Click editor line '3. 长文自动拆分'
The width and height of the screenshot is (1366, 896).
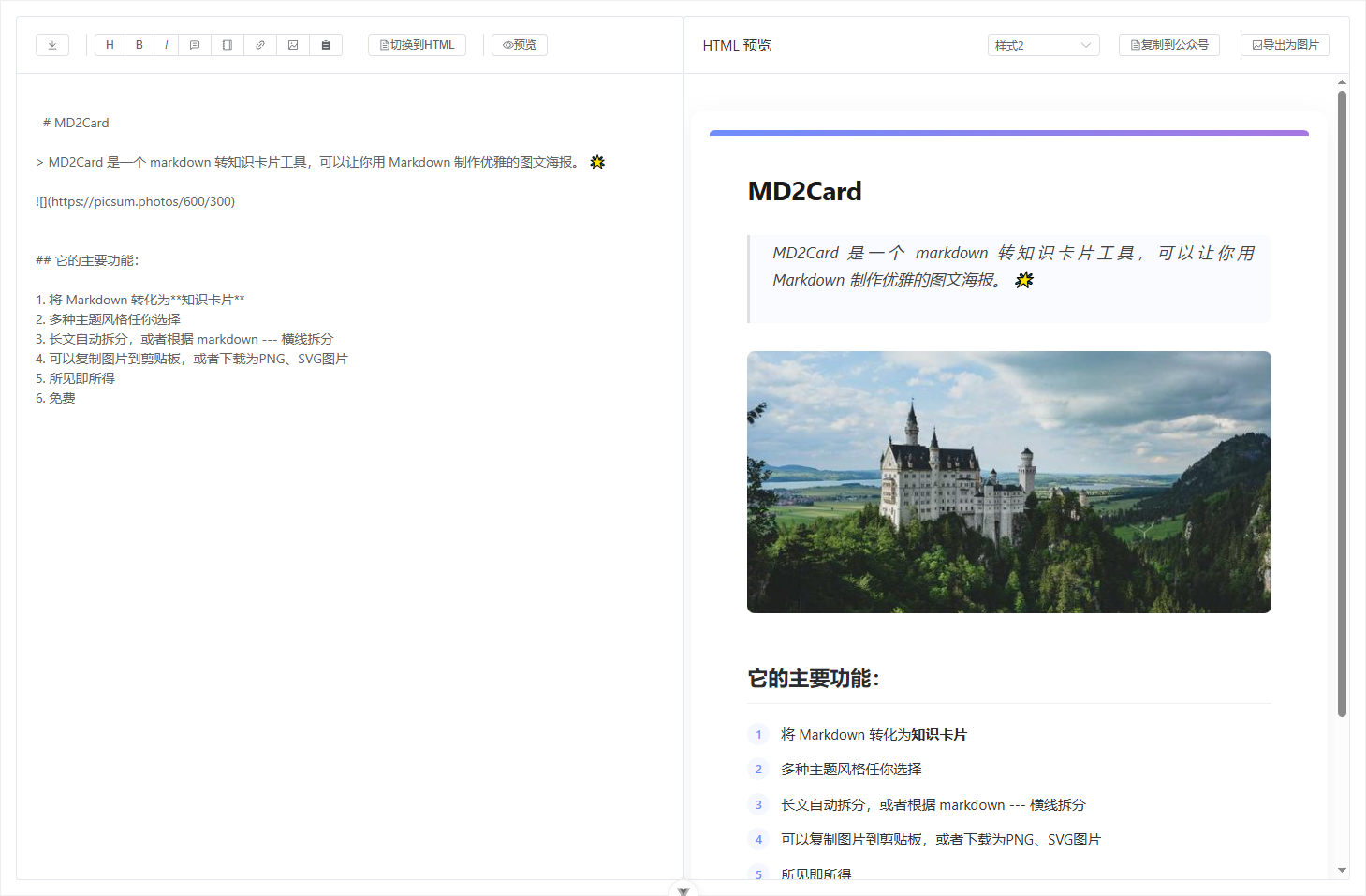[184, 339]
